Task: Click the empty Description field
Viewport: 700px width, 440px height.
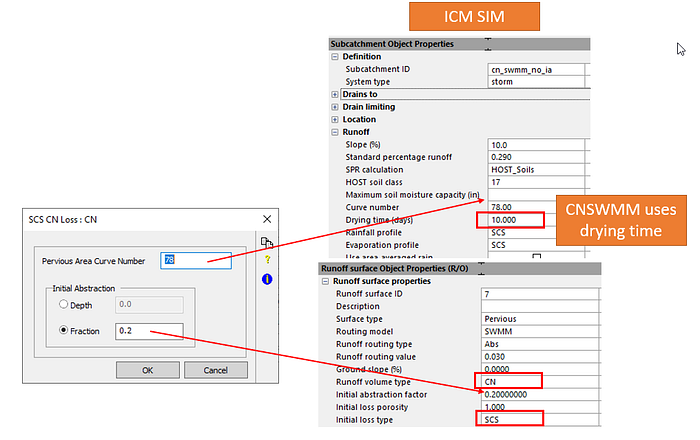Action: 540,307
